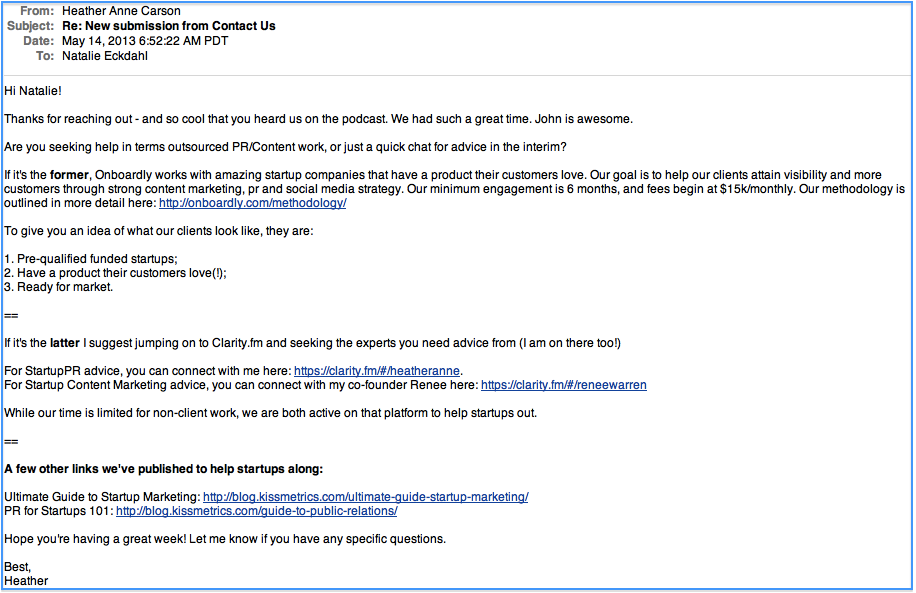
Task: Open the clarity.fm heatheranne link
Action: (377, 371)
